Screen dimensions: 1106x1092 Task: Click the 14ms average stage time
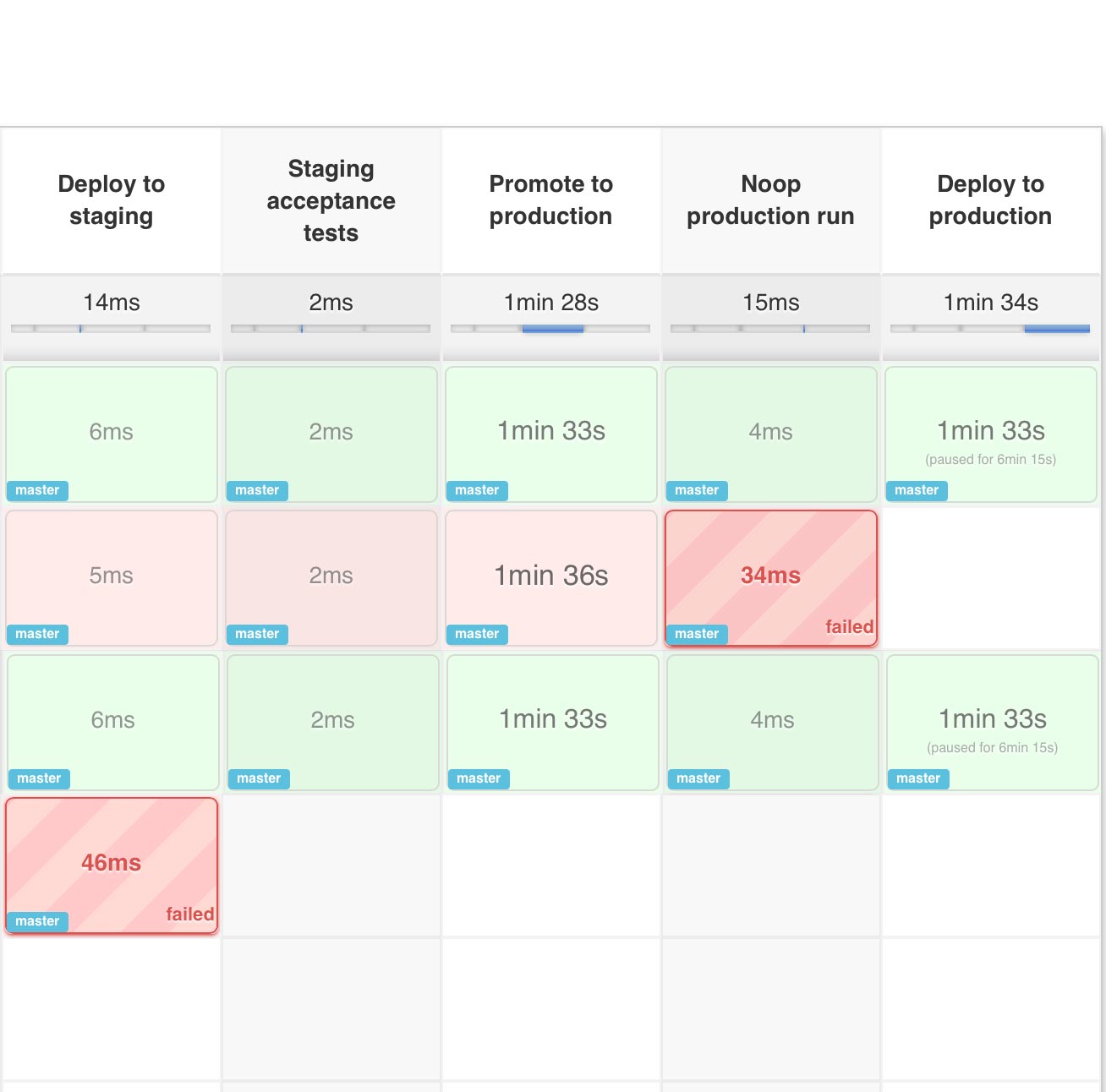tap(112, 303)
